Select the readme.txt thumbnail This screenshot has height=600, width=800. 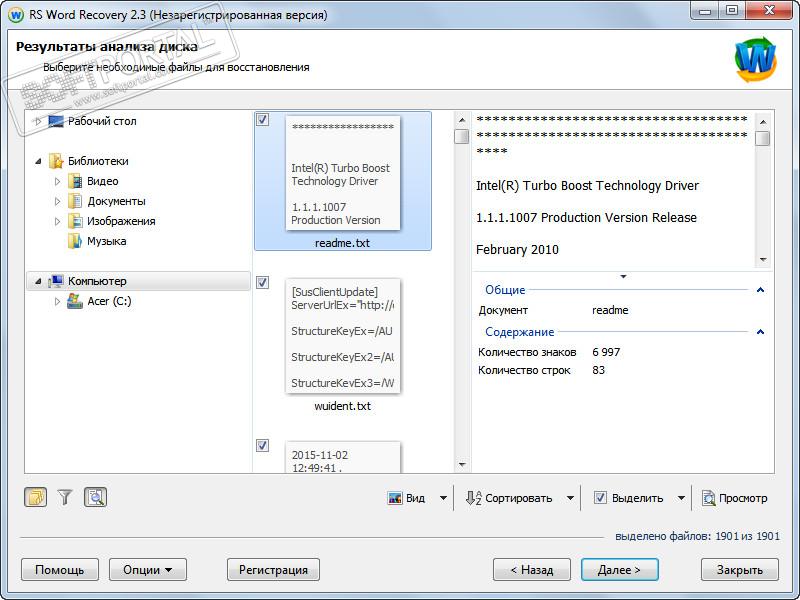[x=343, y=173]
